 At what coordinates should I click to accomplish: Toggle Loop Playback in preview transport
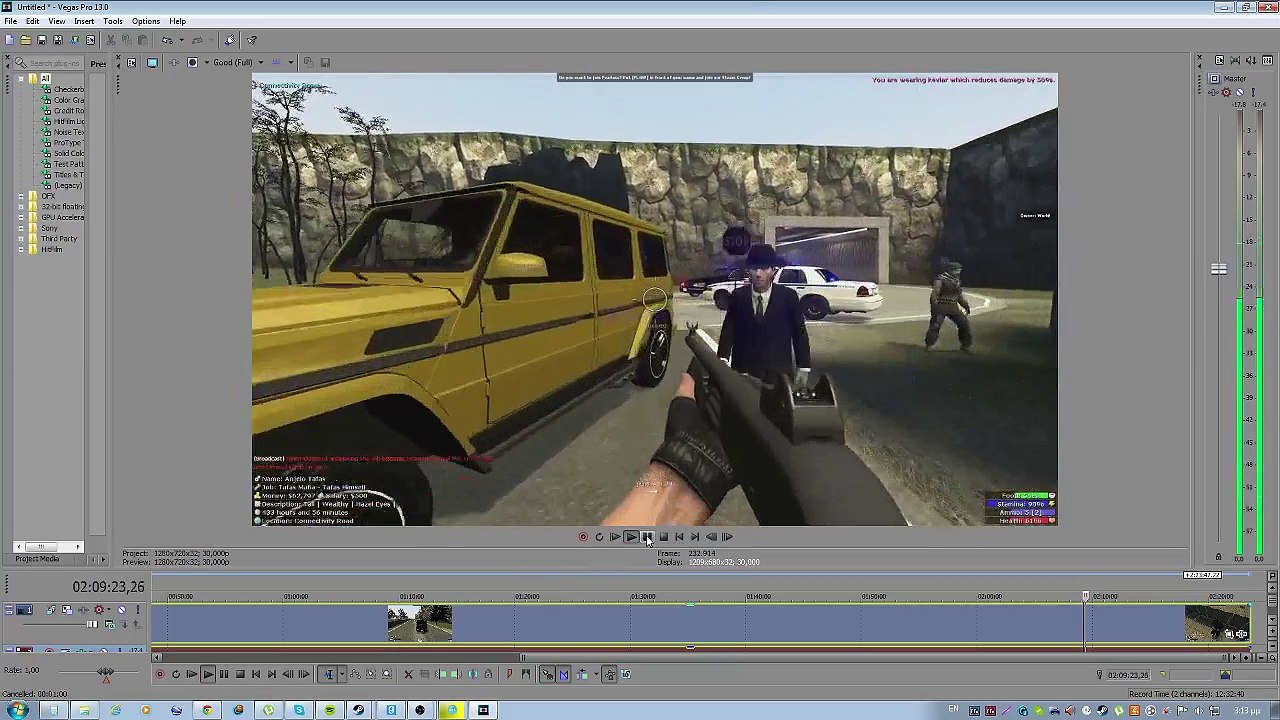599,537
